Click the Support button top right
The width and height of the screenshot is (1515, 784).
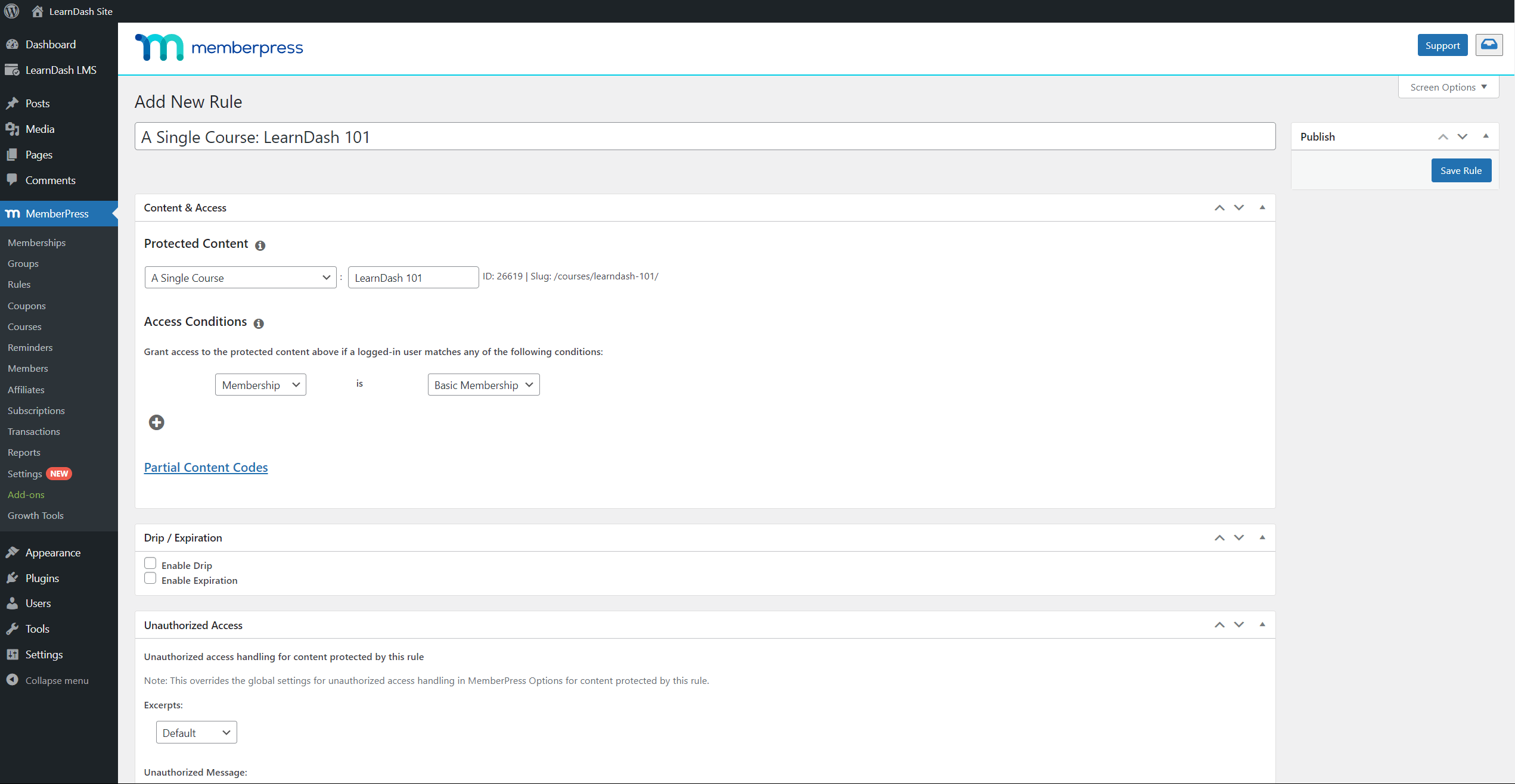[1441, 44]
